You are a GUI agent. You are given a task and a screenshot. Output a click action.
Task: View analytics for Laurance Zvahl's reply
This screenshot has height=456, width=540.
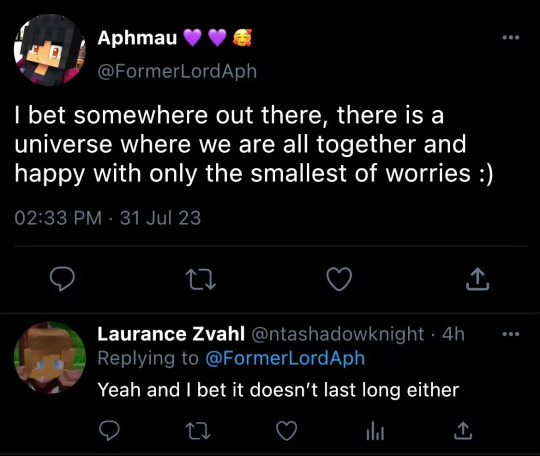375,431
